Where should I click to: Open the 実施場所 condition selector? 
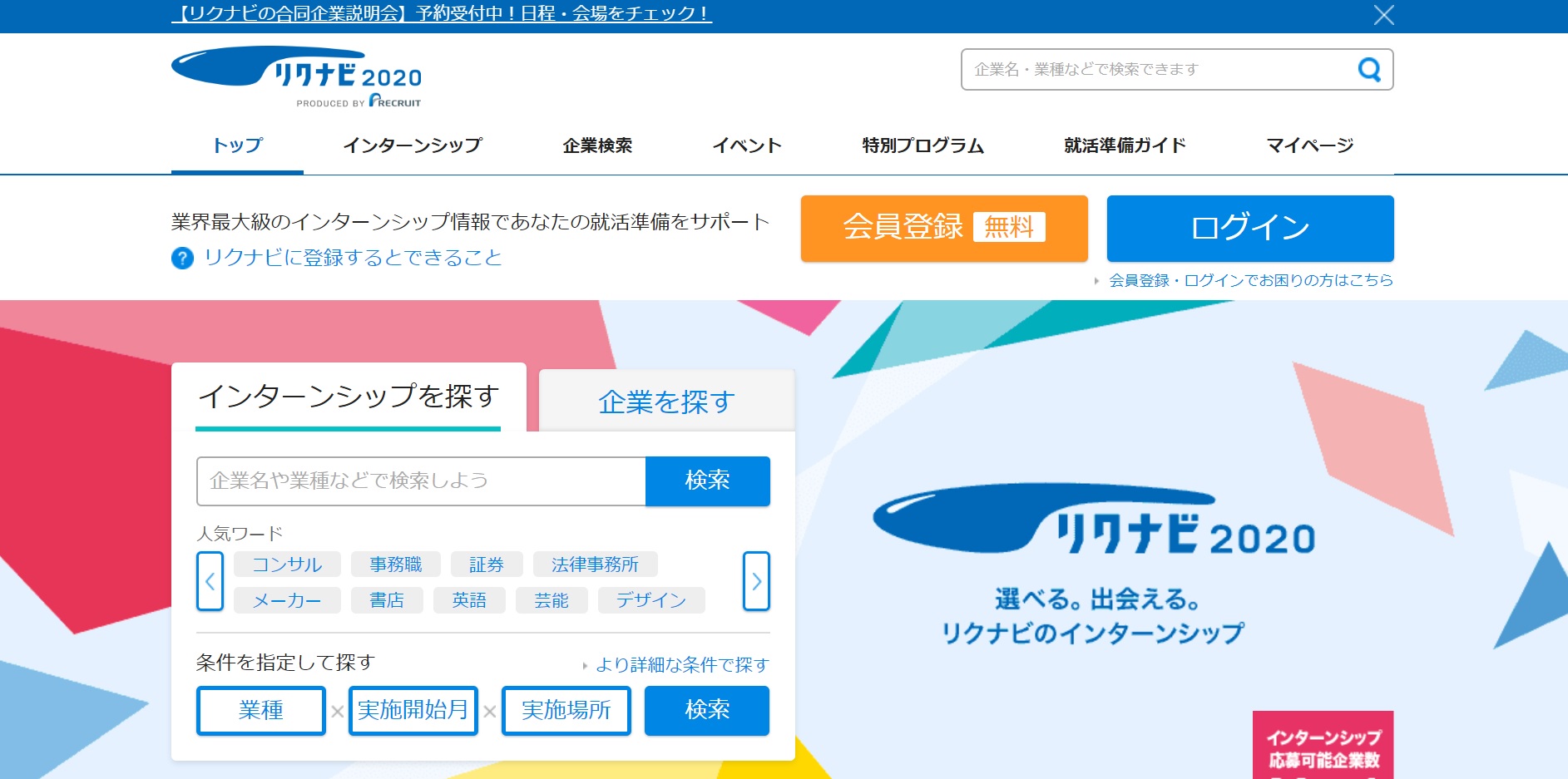pos(566,710)
